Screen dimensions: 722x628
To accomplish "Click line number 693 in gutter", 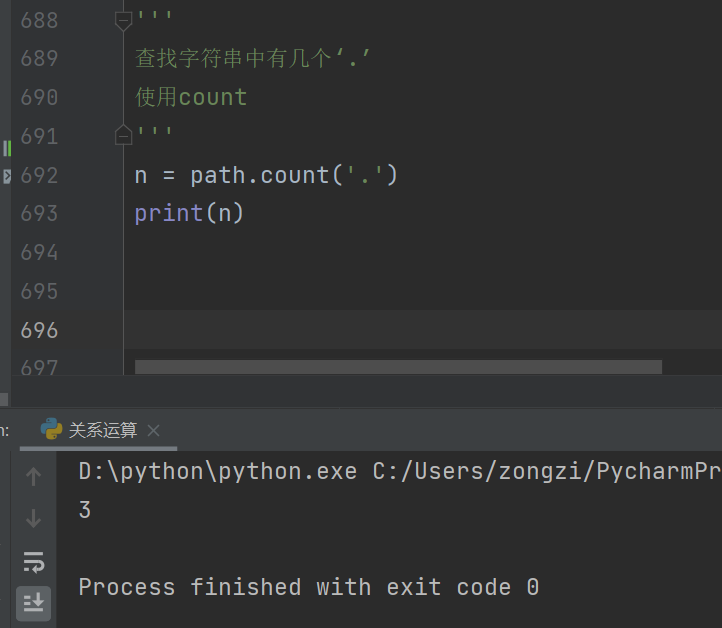I will [39, 213].
